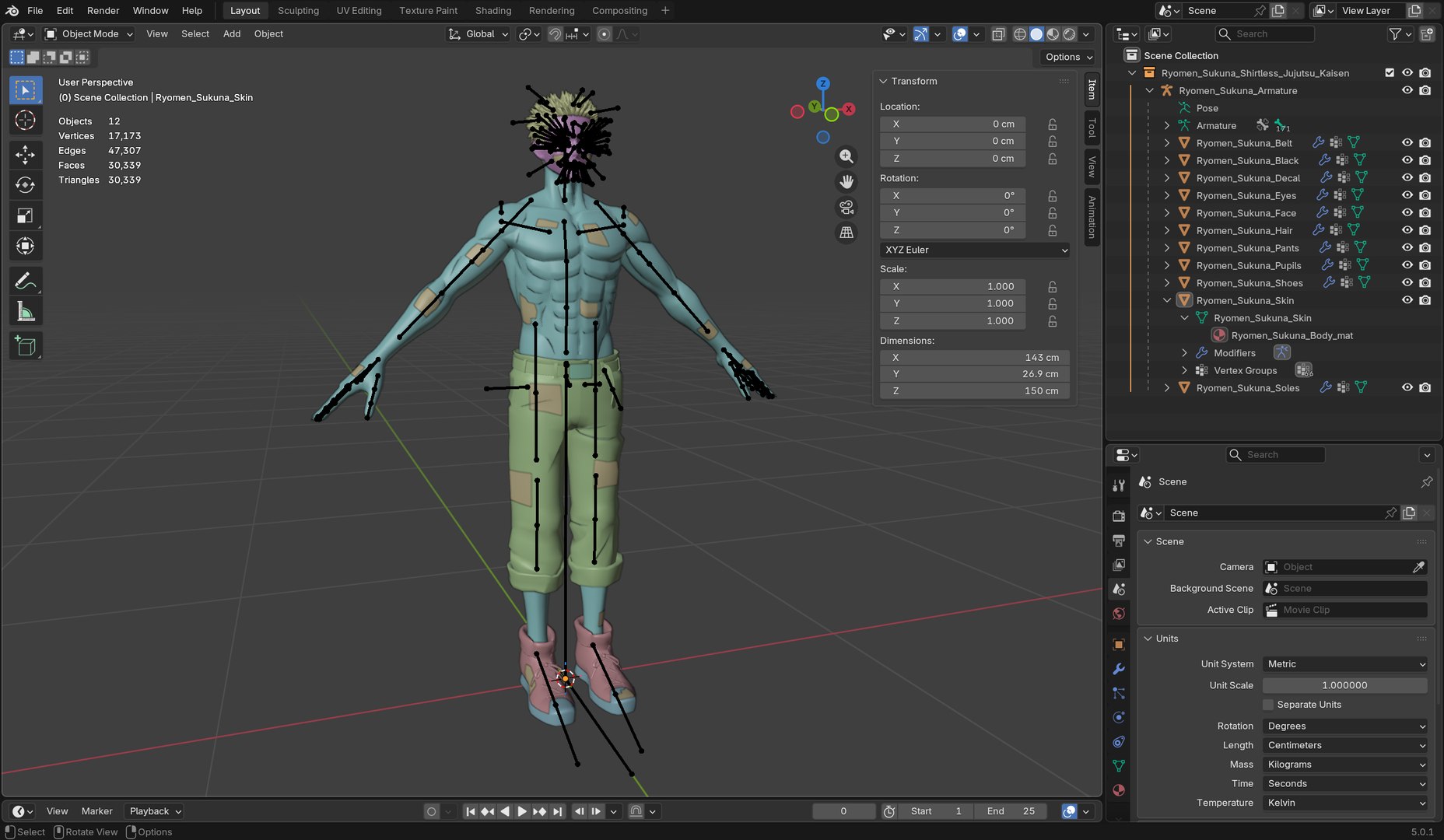Disable Ryomen_Sukuna_Face in renders

coord(1425,213)
